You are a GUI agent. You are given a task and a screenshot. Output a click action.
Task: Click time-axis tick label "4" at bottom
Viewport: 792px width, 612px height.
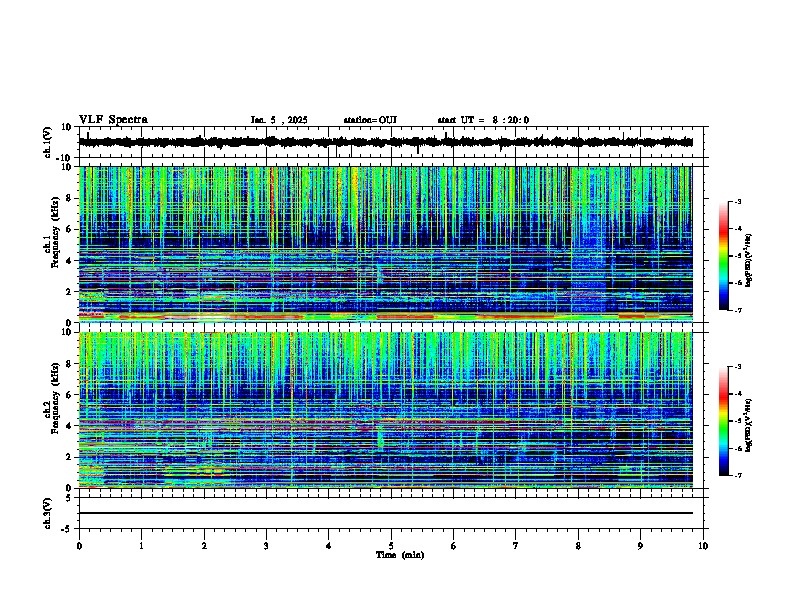[x=329, y=546]
